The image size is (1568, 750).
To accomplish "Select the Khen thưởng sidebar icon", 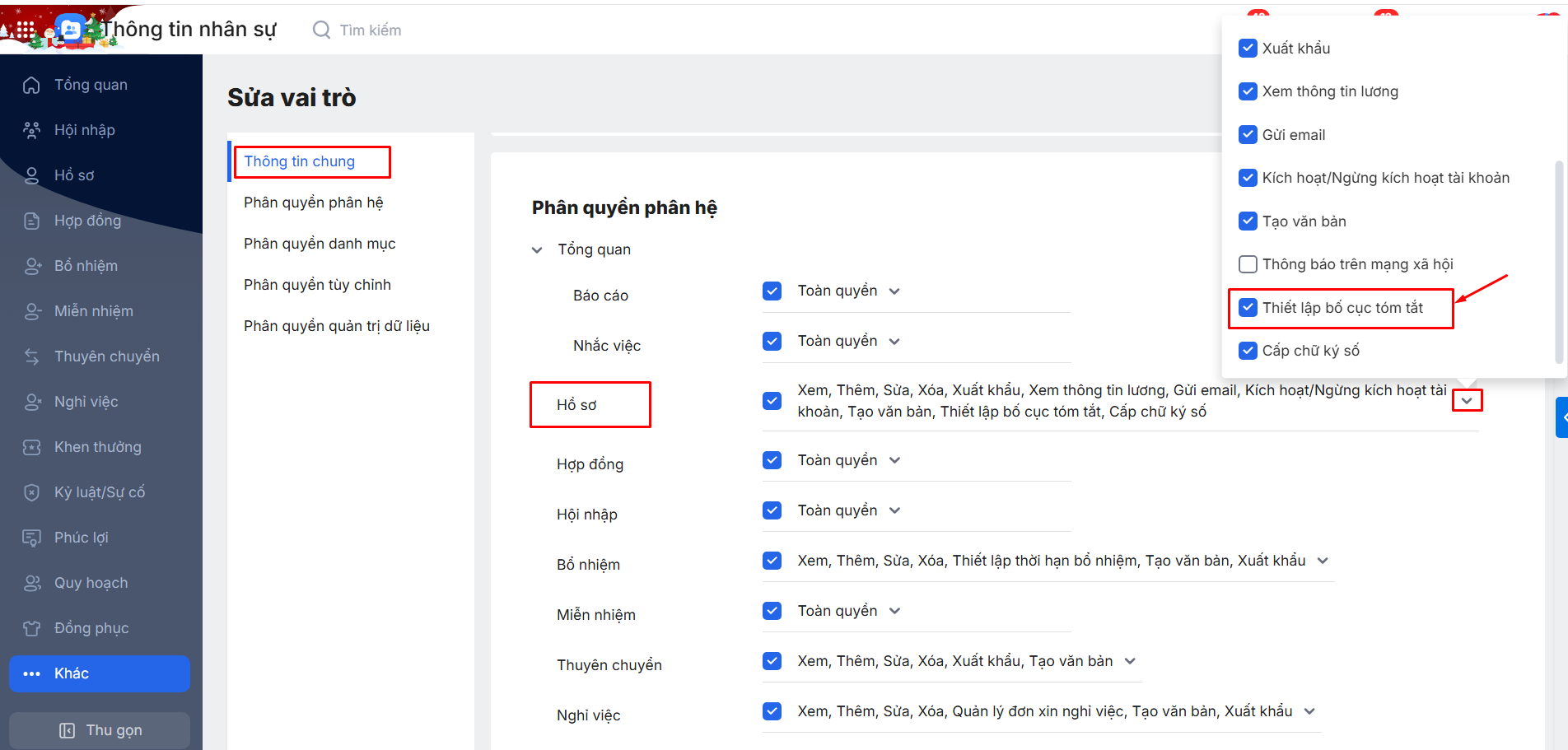I will pyautogui.click(x=31, y=447).
